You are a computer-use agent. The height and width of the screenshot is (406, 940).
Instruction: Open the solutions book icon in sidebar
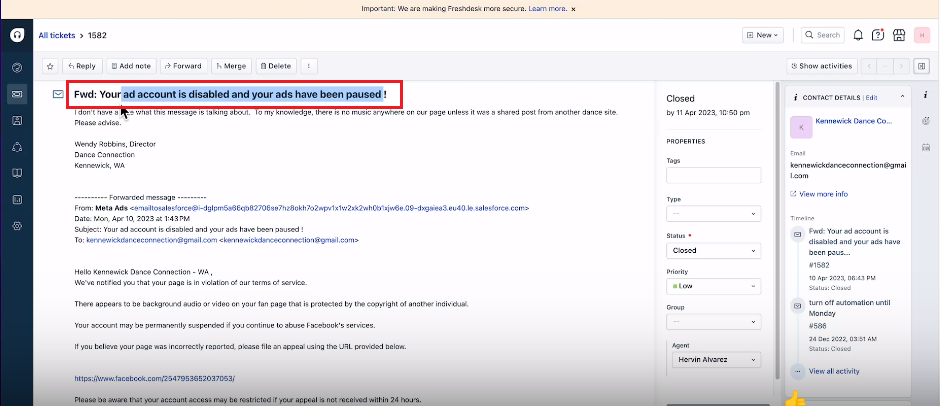click(x=17, y=173)
